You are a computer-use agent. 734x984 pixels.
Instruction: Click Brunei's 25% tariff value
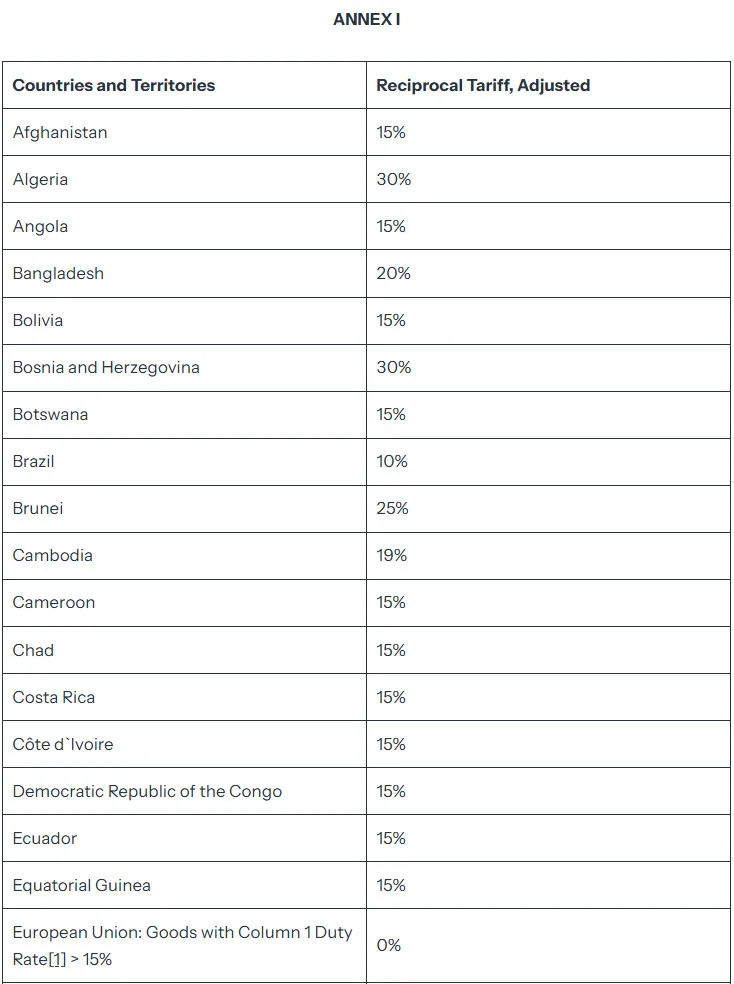[393, 508]
